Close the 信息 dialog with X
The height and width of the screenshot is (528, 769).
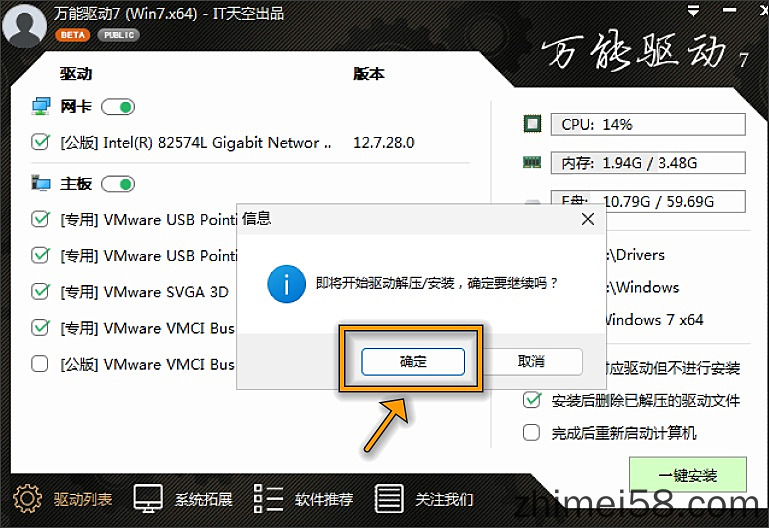point(588,219)
